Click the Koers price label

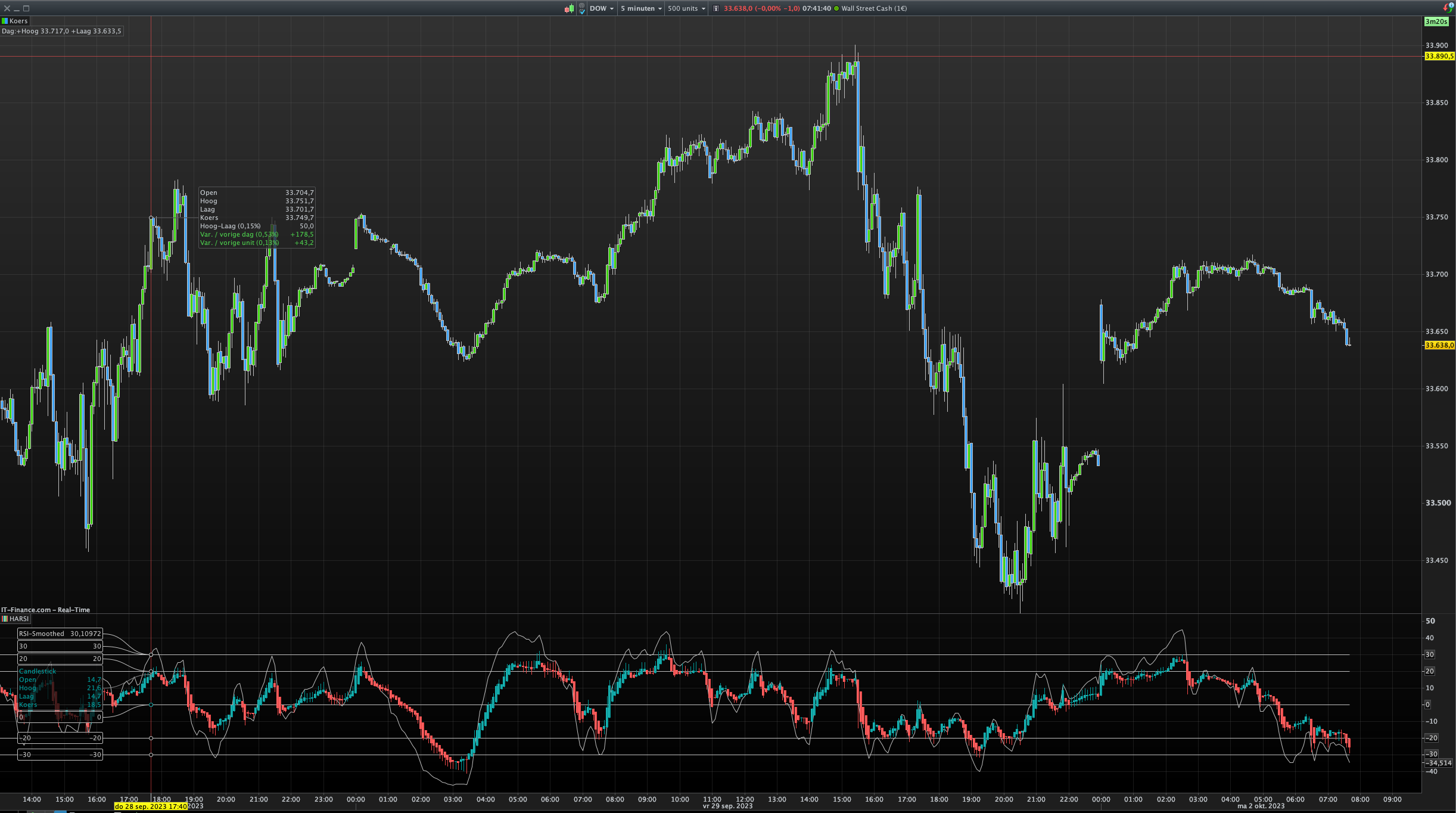(x=18, y=21)
